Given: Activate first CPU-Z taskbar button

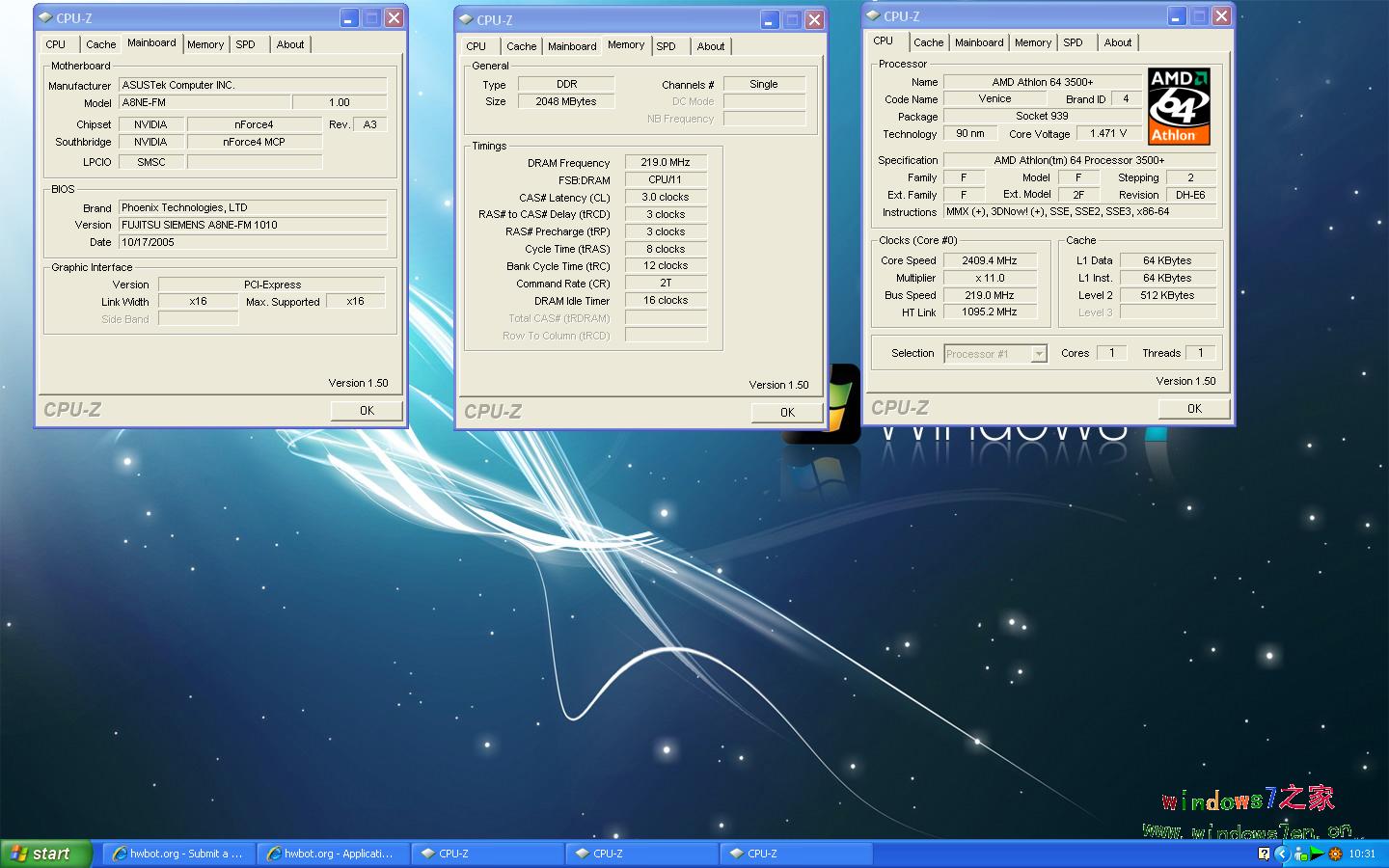Looking at the screenshot, I should 487,854.
